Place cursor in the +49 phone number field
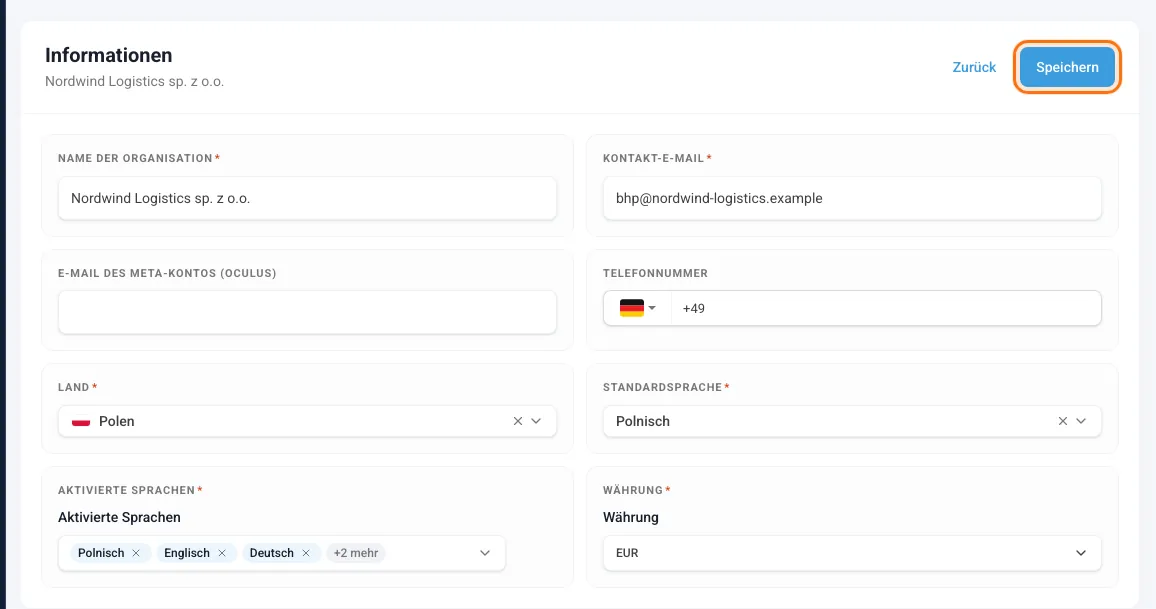 [886, 308]
